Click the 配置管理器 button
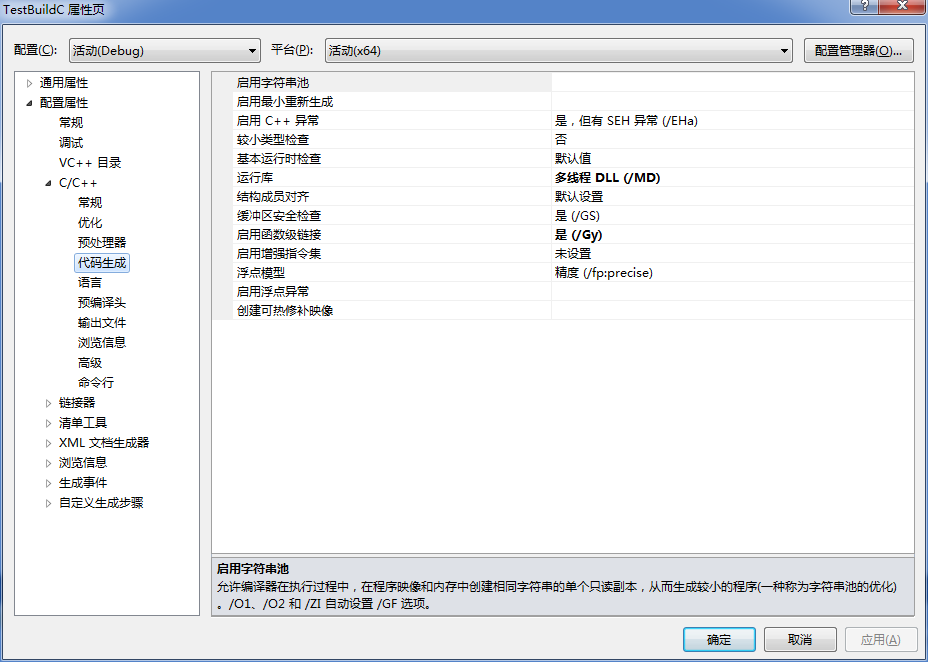This screenshot has width=928, height=662. click(x=858, y=51)
